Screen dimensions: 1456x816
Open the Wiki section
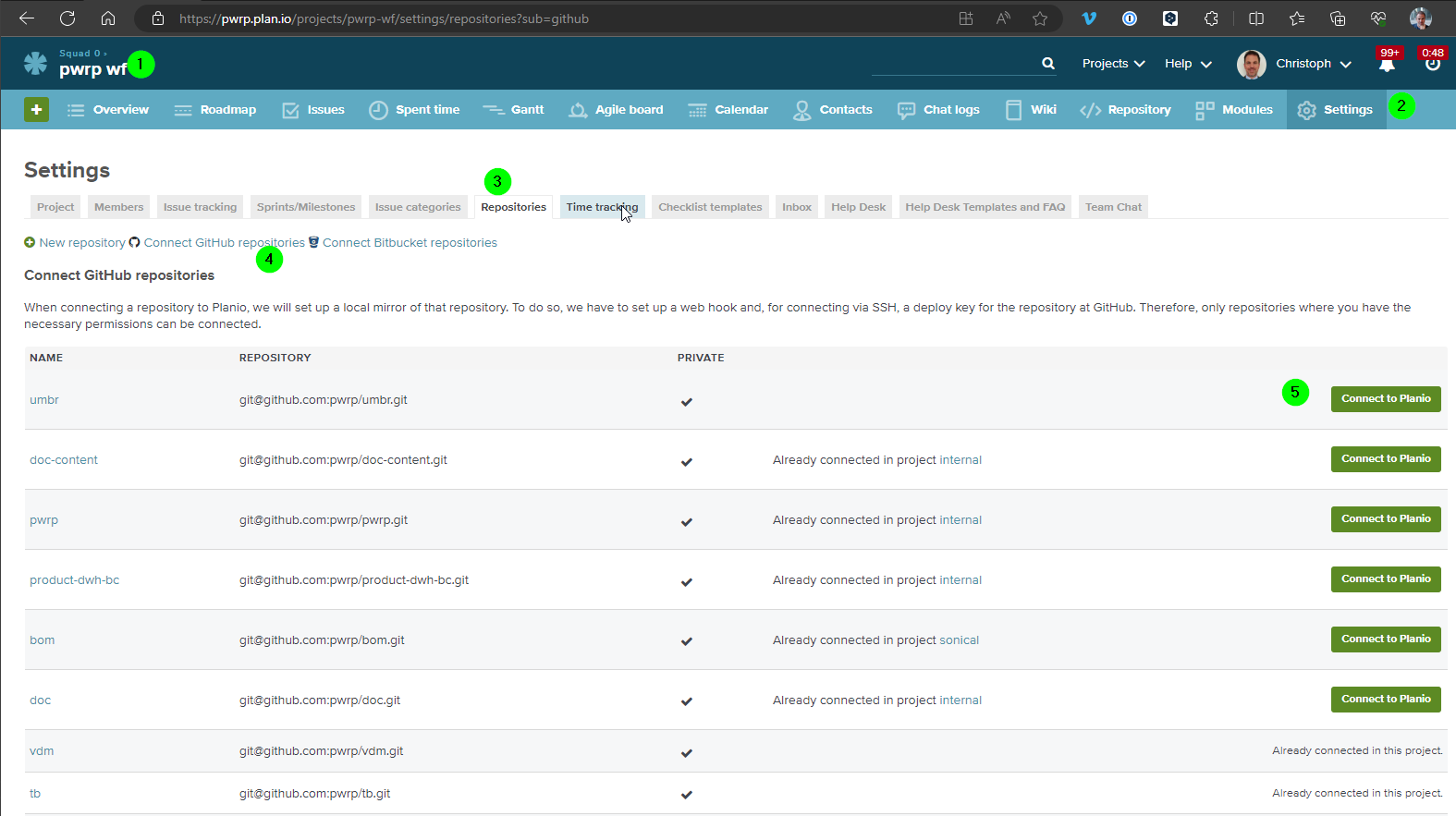click(x=1031, y=110)
